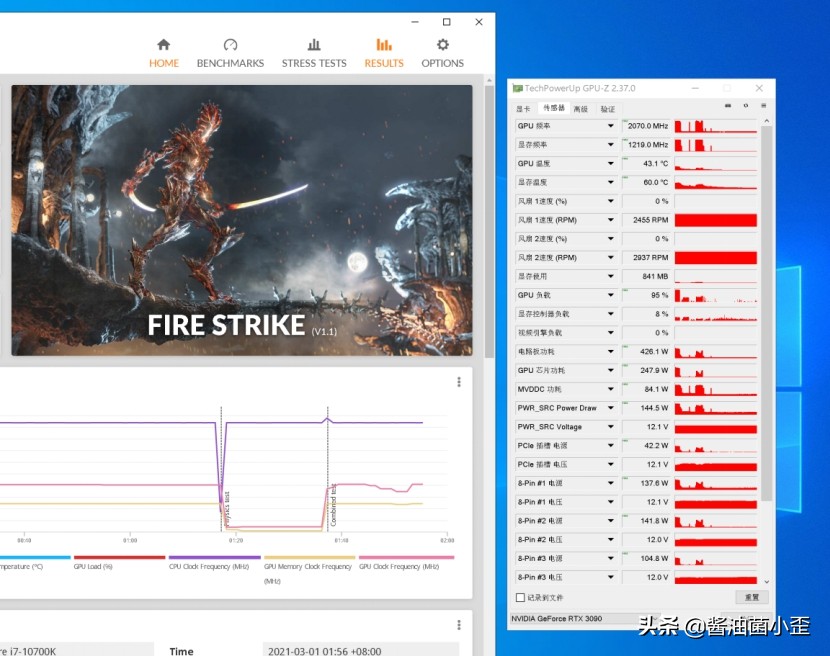Expand the GPU 负载 sensor dropdown
This screenshot has width=830, height=656.
click(610, 295)
